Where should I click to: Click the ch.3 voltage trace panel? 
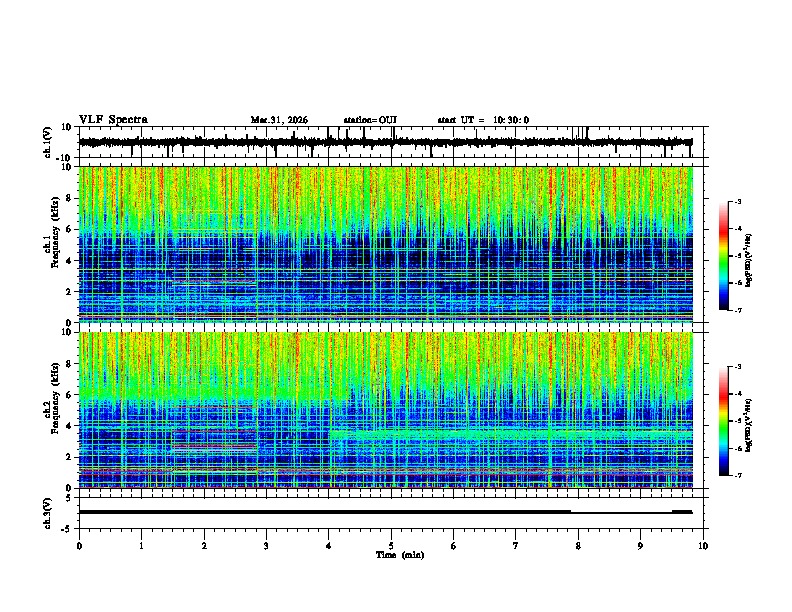[391, 513]
